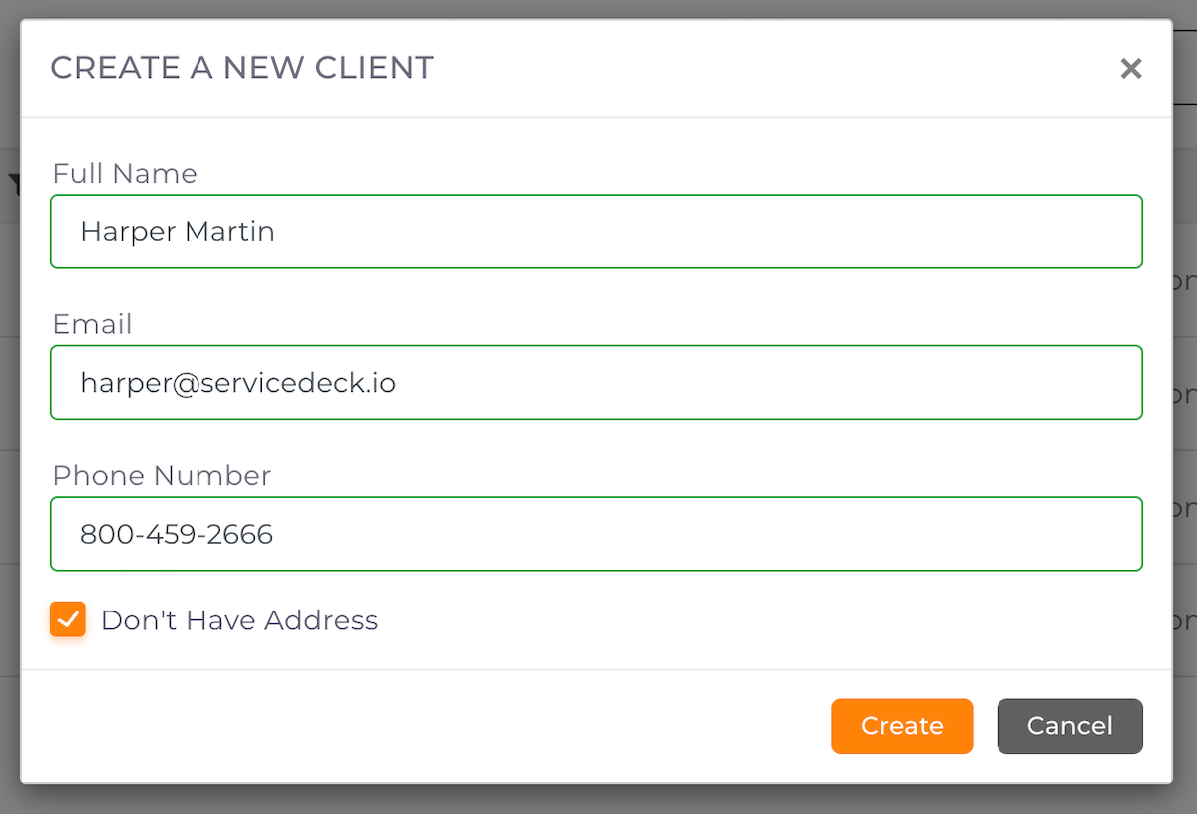Click the Don't Have Address label text
The height and width of the screenshot is (814, 1197).
239,620
